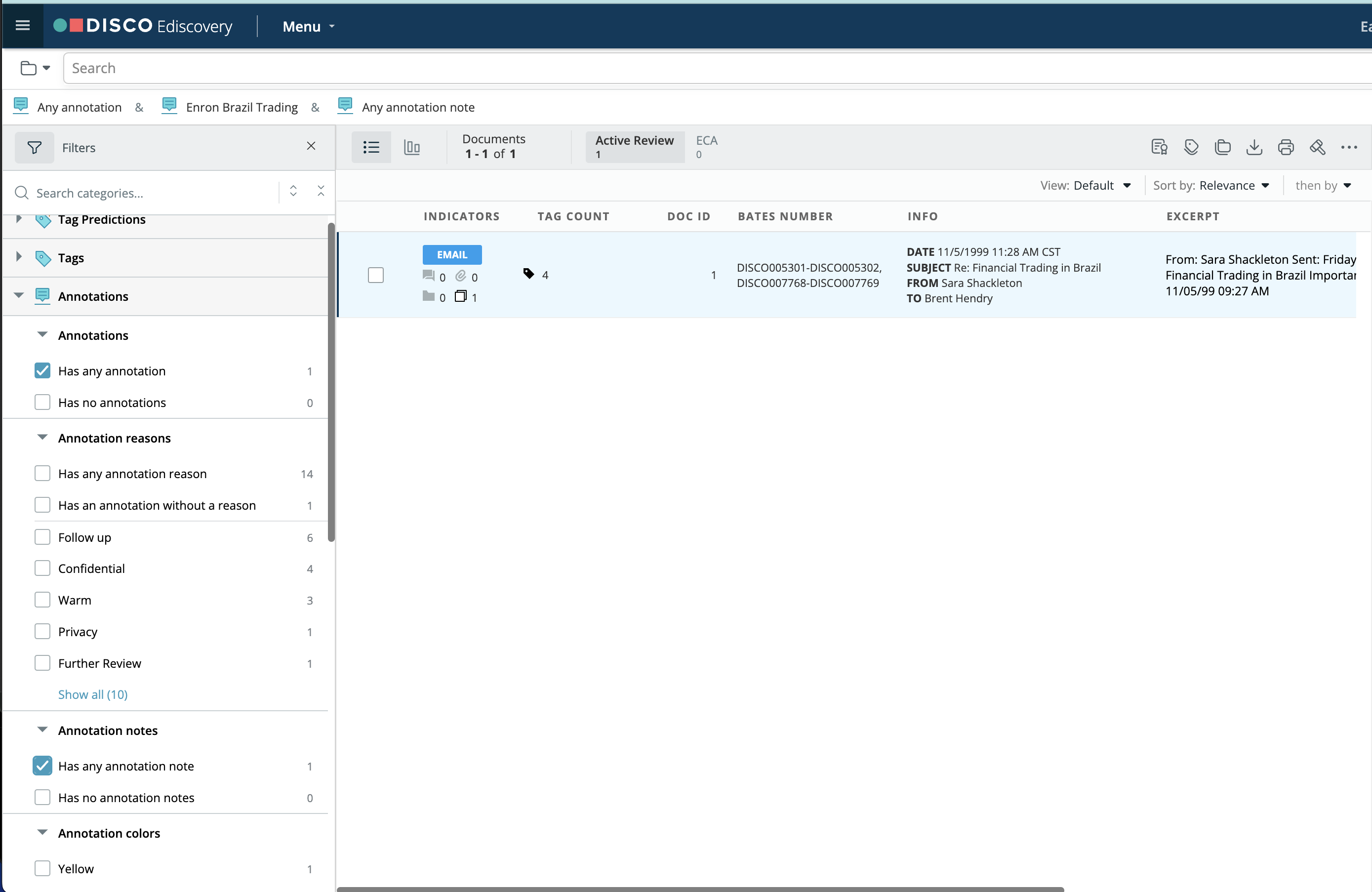
Task: Open the 'then by' sort dropdown
Action: (x=1324, y=185)
